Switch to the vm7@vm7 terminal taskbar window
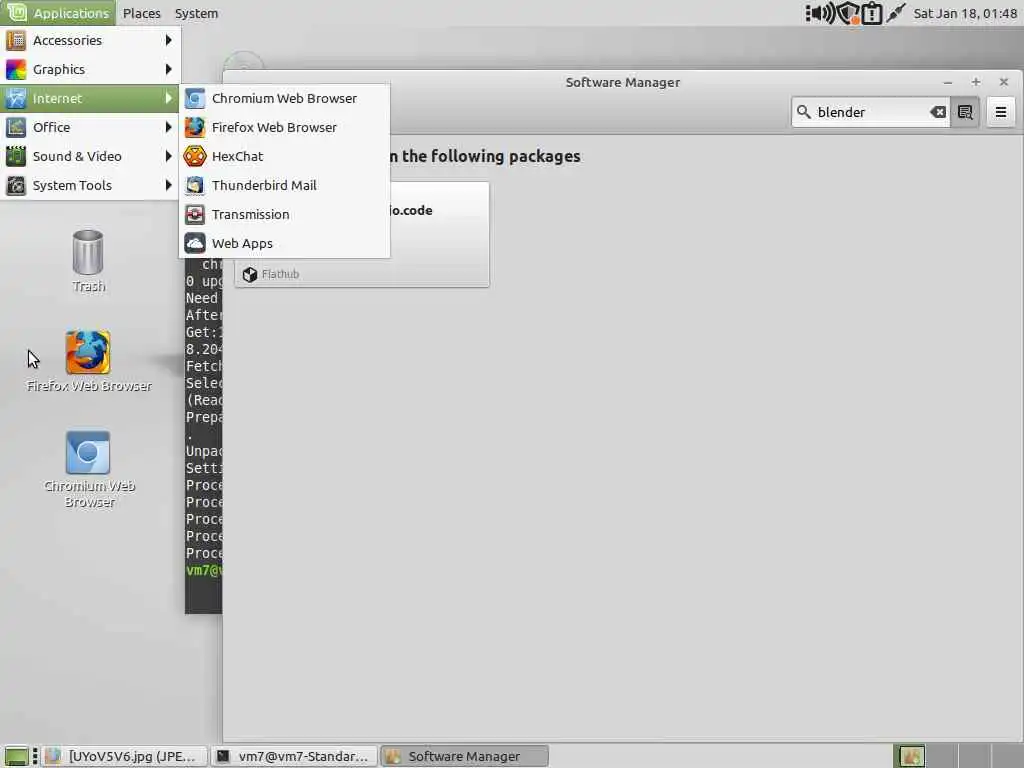The height and width of the screenshot is (768, 1024). [295, 756]
